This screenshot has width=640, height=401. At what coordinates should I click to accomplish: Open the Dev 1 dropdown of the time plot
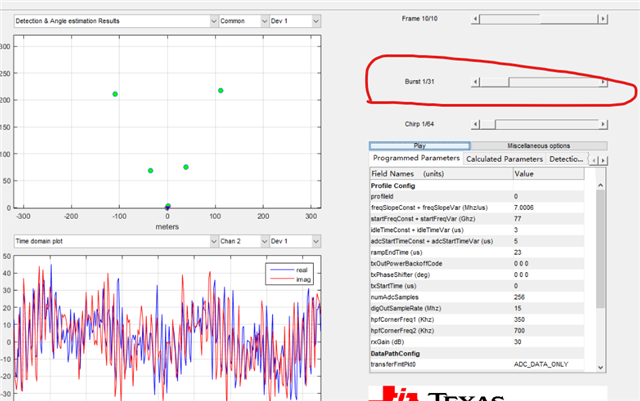(x=295, y=241)
